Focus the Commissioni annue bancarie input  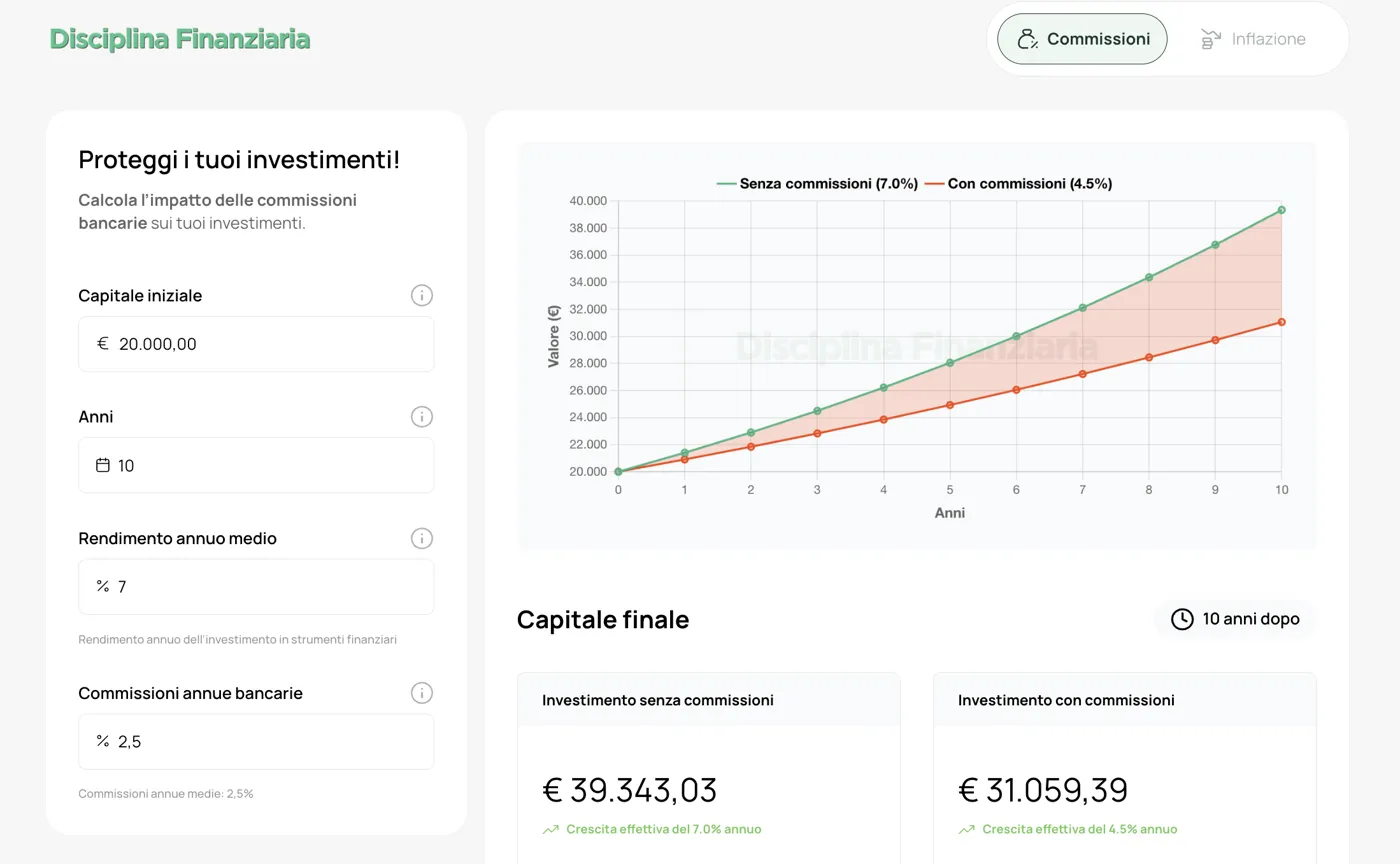[x=256, y=741]
